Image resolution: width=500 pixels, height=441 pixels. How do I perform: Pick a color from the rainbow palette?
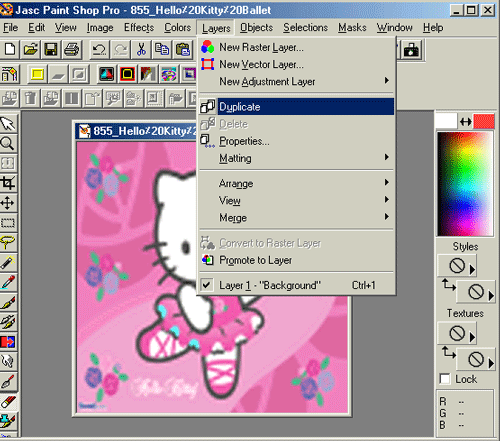(x=465, y=184)
